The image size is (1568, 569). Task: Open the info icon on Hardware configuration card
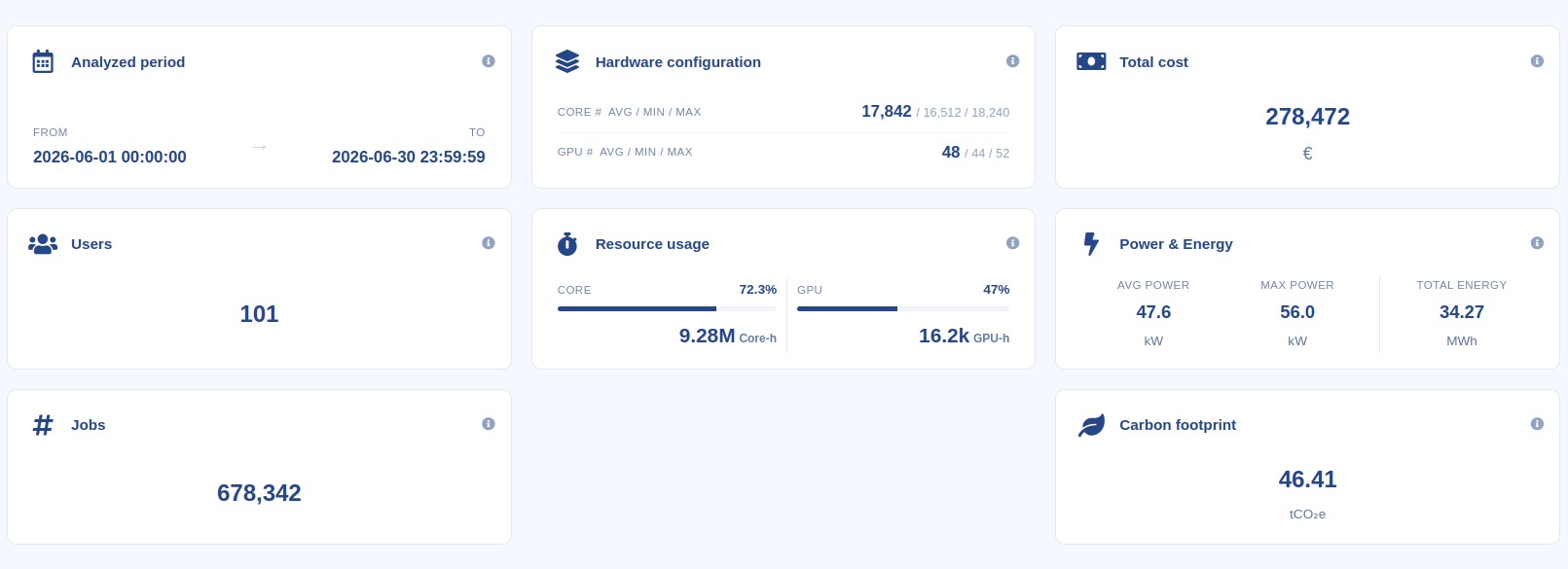pos(1012,61)
